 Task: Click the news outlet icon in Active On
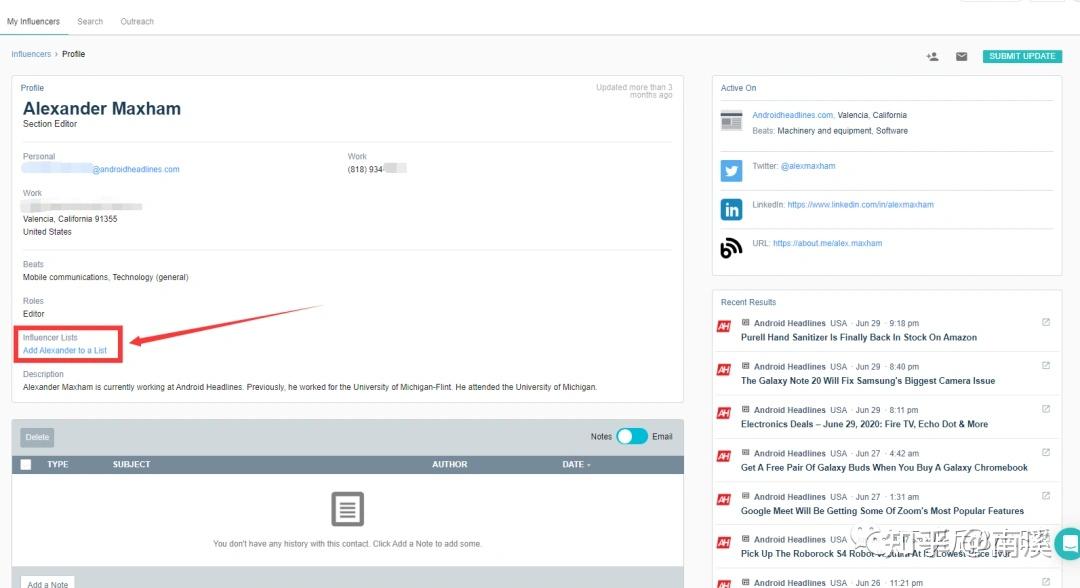click(x=731, y=121)
